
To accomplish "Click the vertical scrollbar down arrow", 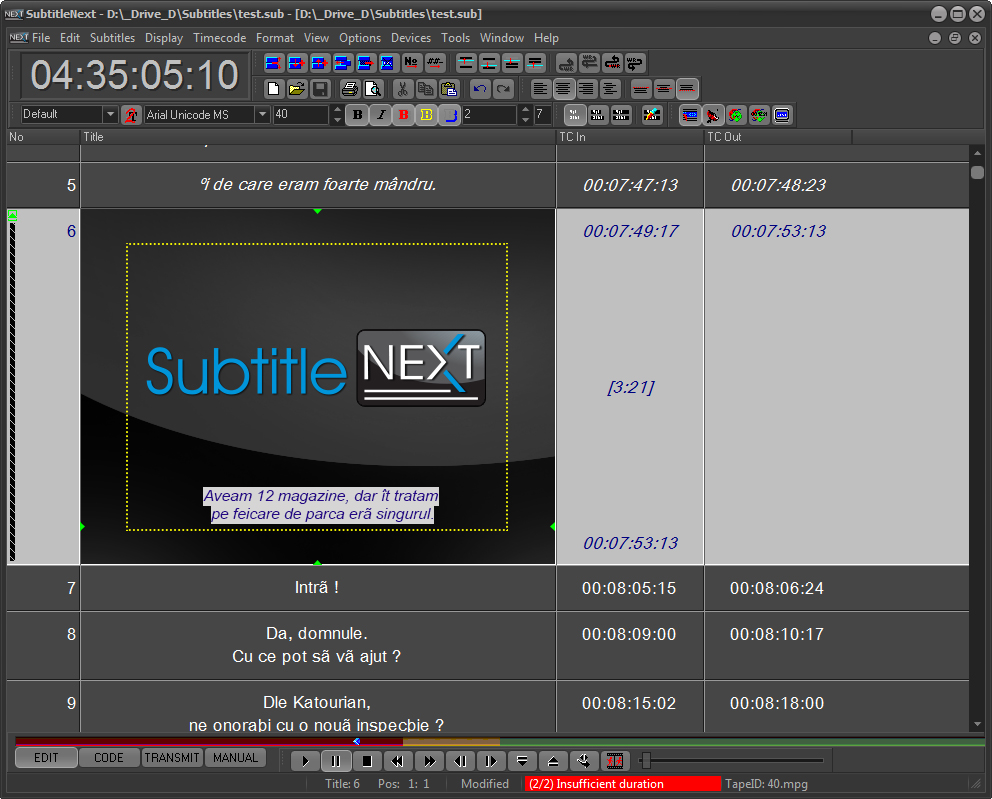I will pos(977,724).
